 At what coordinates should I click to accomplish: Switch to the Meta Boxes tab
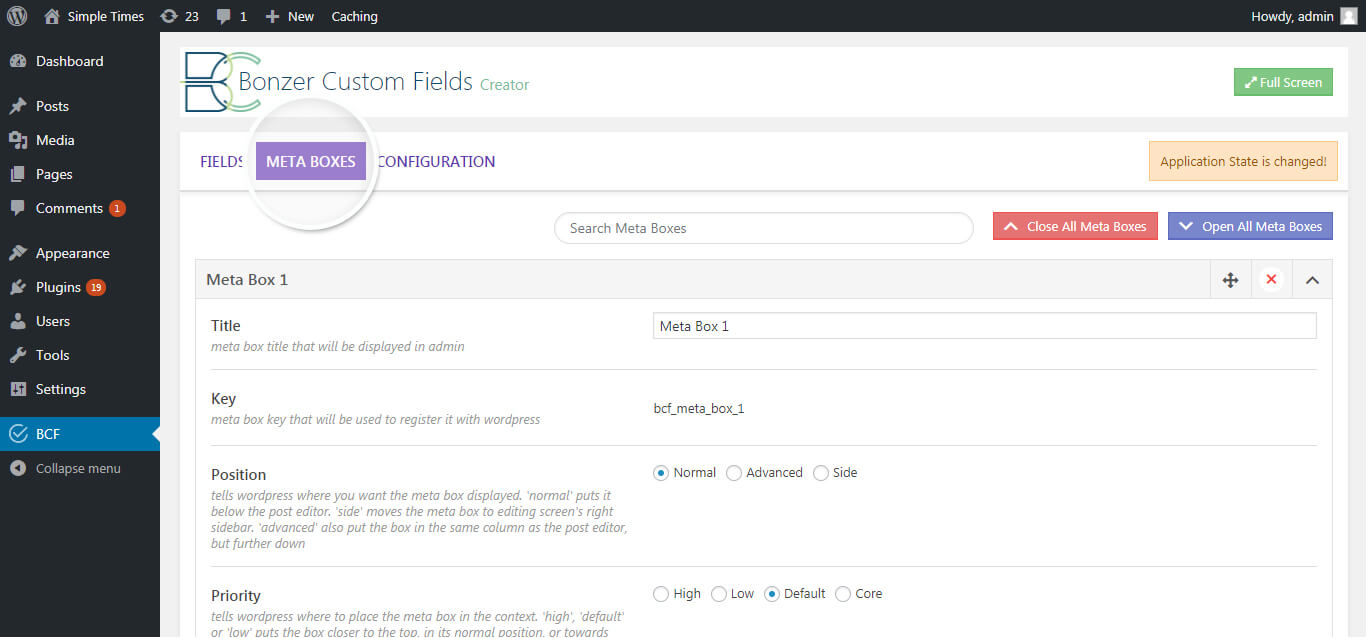click(x=311, y=161)
